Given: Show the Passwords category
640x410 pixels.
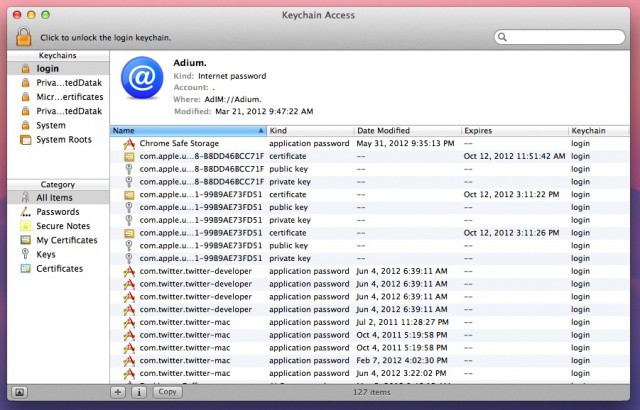Looking at the screenshot, I should (x=58, y=212).
